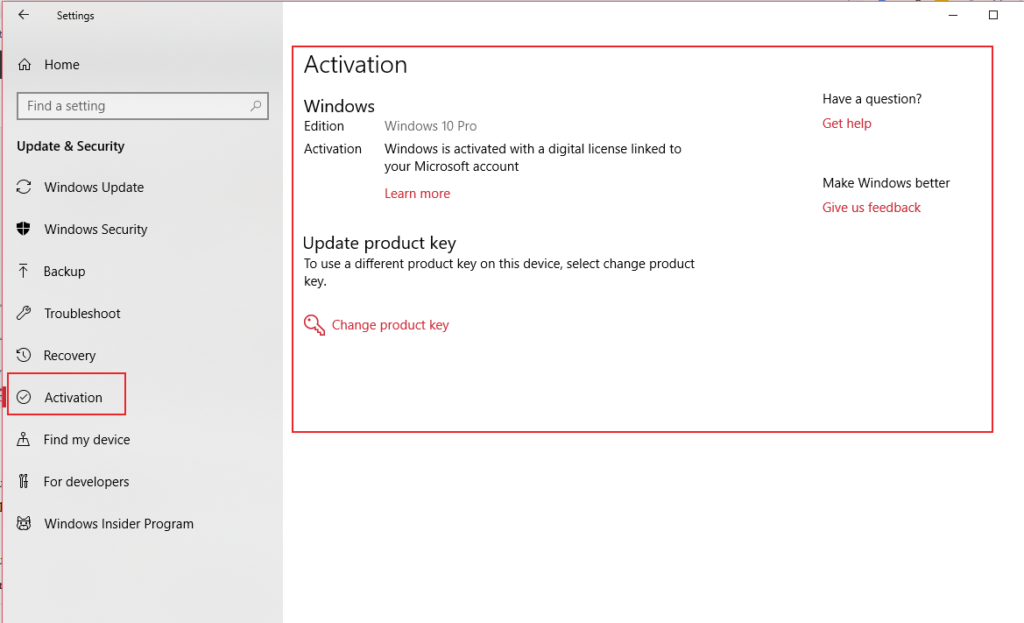Click the search magnifier in the settings search box

click(258, 106)
